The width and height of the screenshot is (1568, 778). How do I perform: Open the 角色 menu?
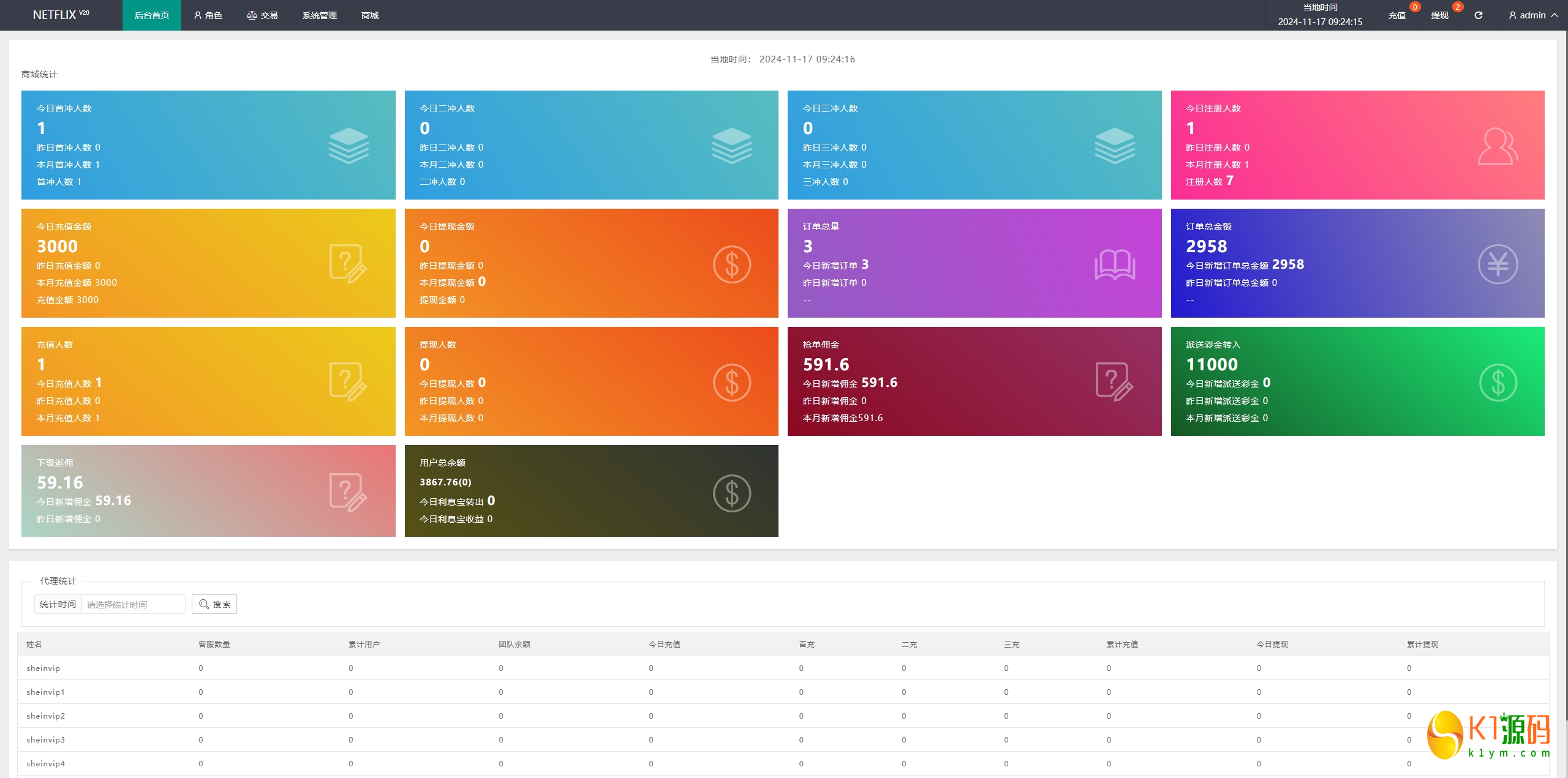point(208,15)
